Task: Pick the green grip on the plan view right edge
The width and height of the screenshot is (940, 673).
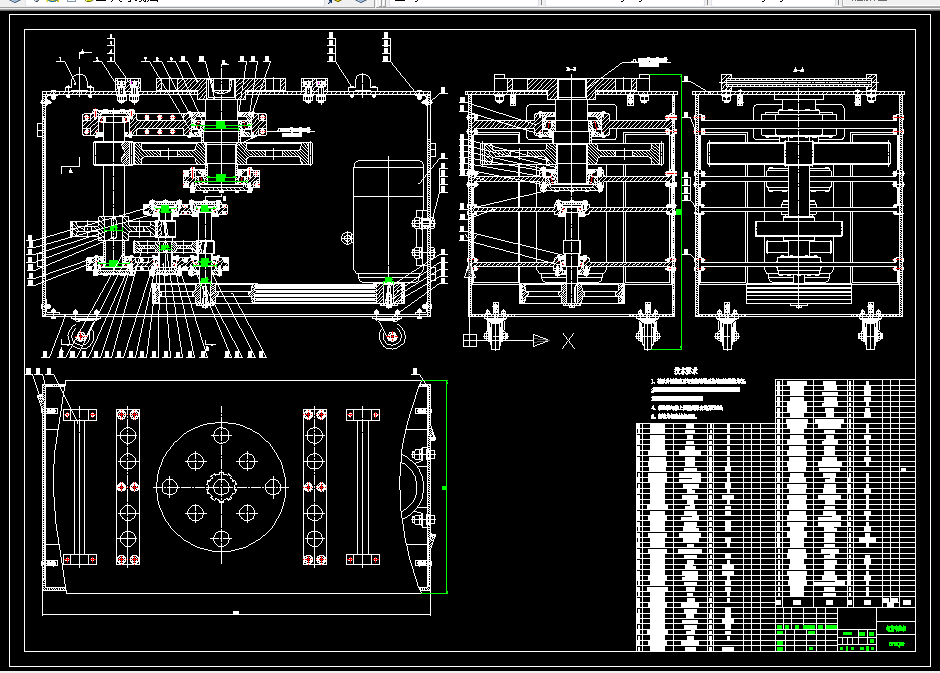Action: tap(444, 488)
